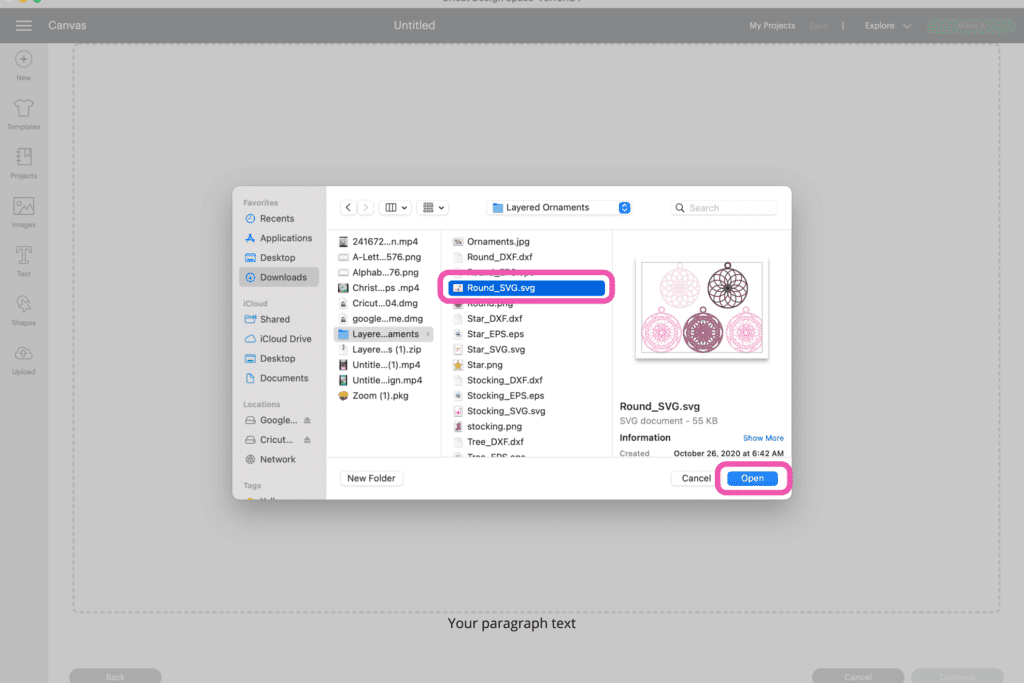Select file Untitle...(1).mp4
This screenshot has width=1024, height=683.
(x=384, y=365)
